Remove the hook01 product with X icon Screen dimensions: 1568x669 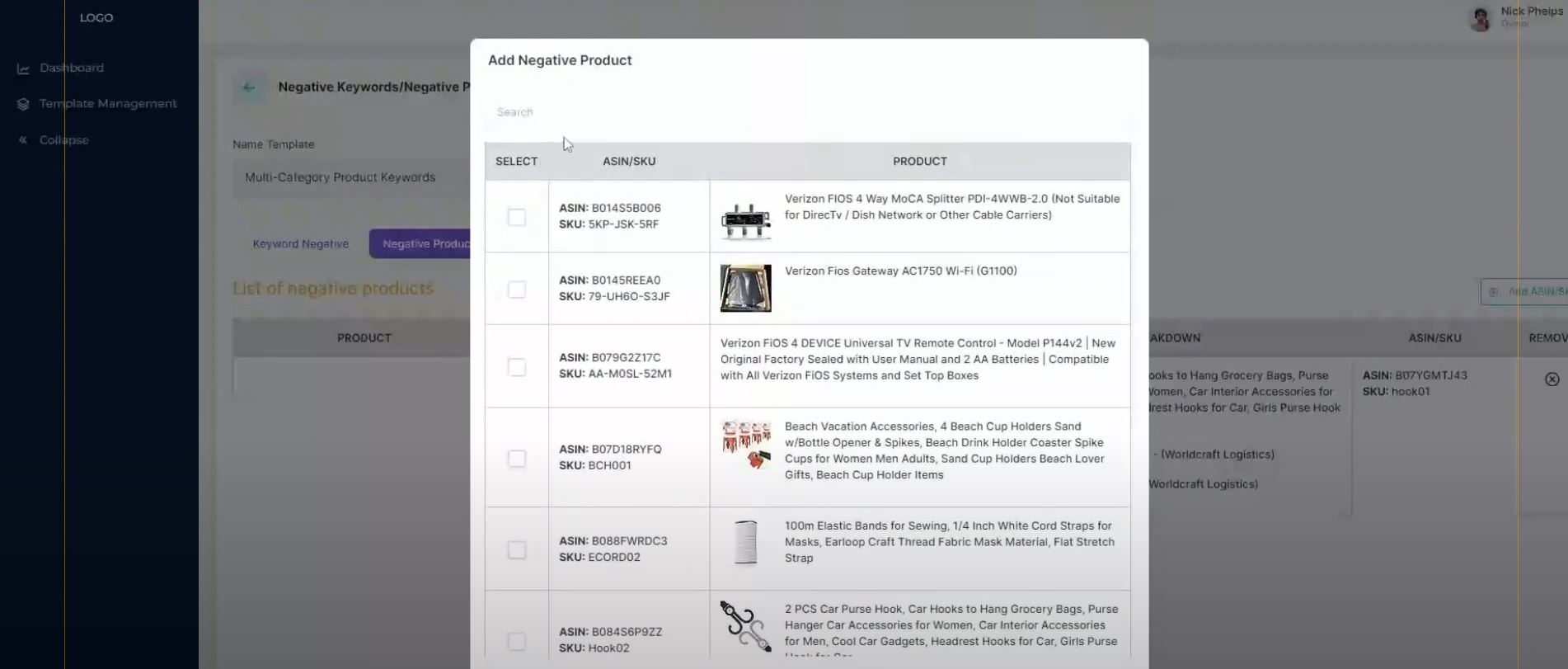tap(1552, 379)
